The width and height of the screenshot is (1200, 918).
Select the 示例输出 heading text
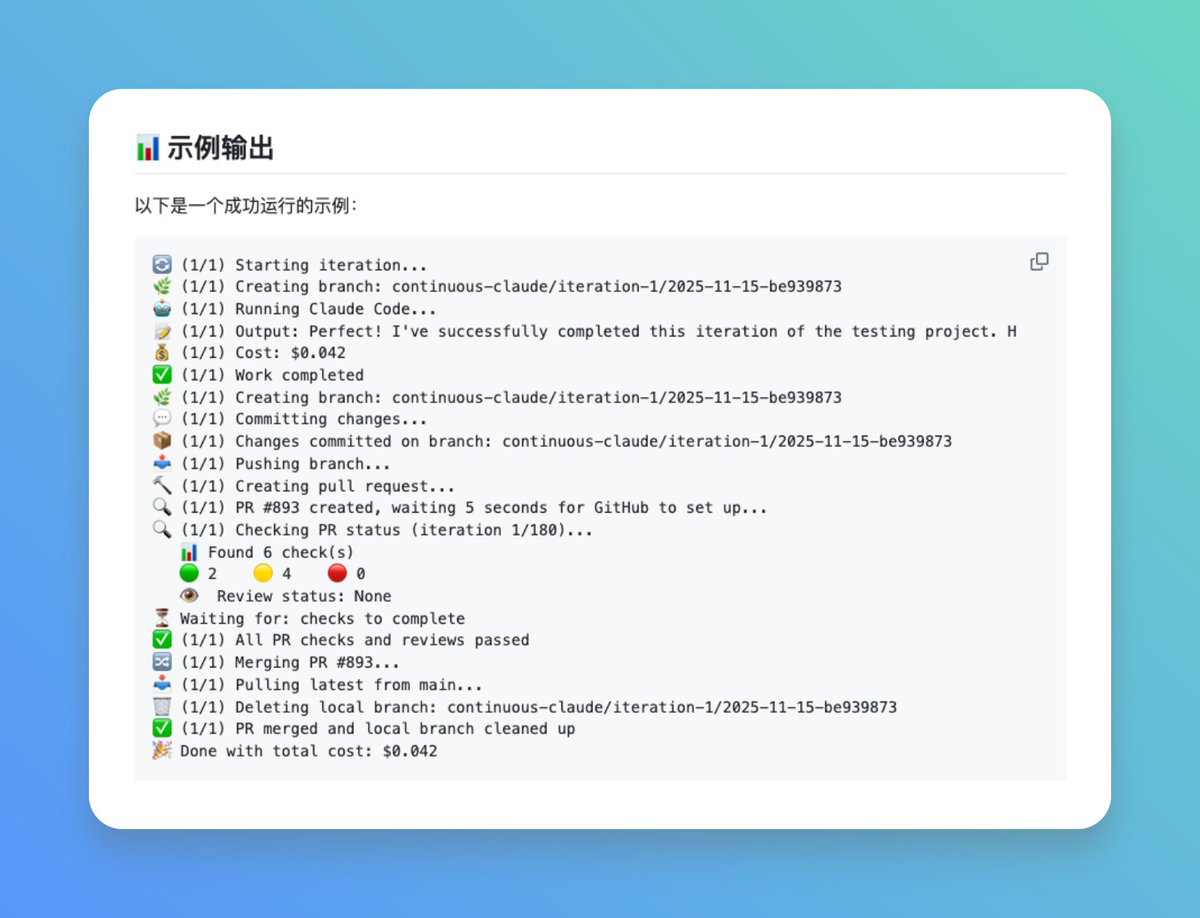(x=220, y=148)
